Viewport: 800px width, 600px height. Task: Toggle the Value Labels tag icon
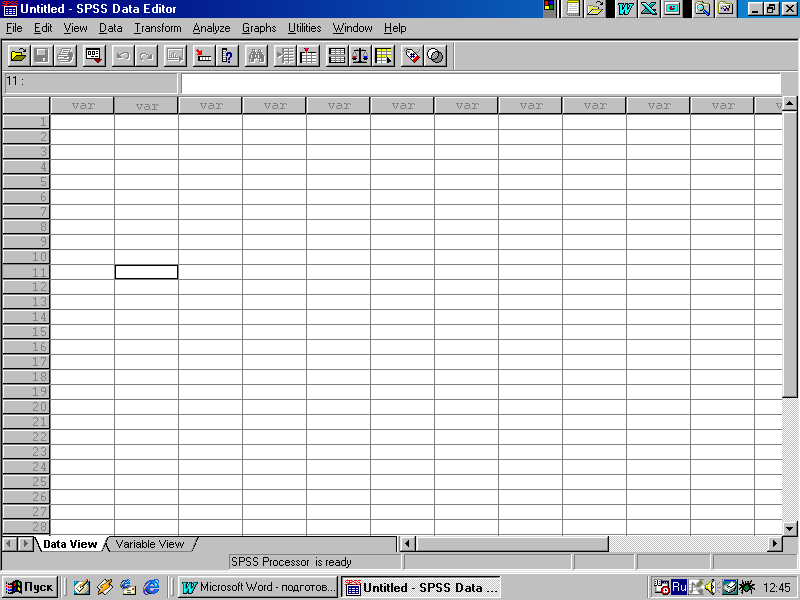coord(412,56)
